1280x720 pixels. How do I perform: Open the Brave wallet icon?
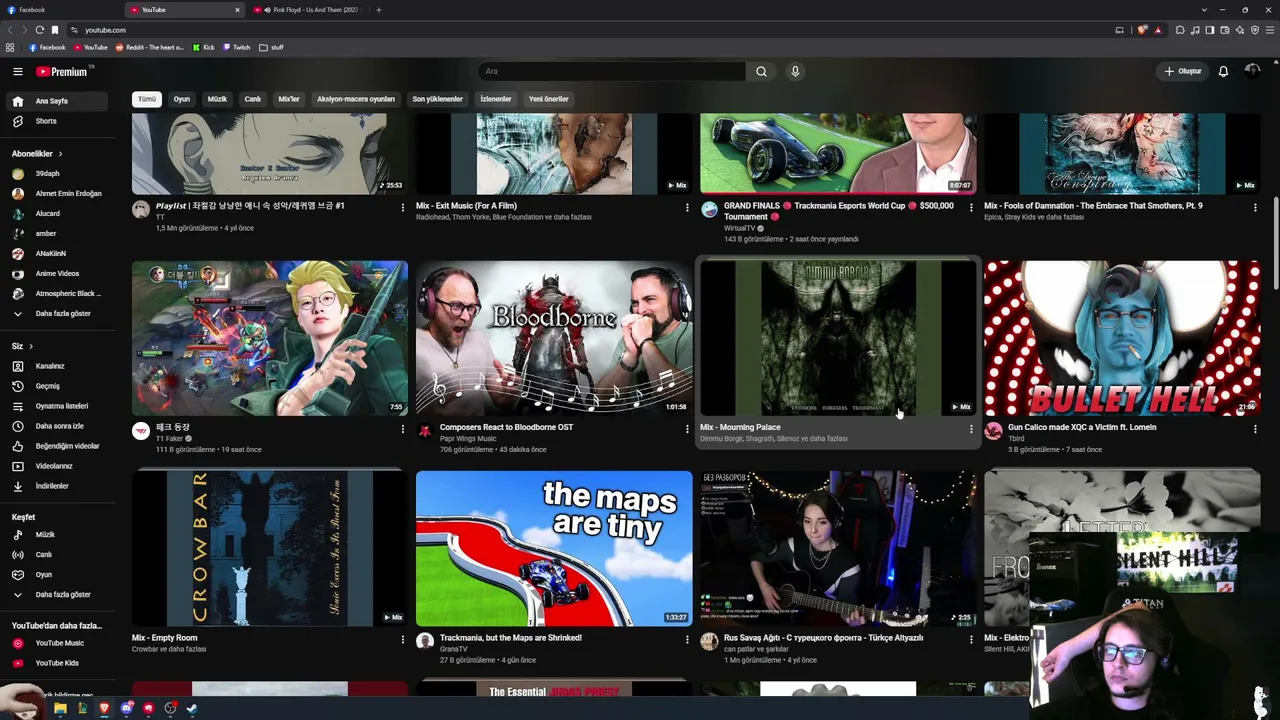(x=1226, y=30)
